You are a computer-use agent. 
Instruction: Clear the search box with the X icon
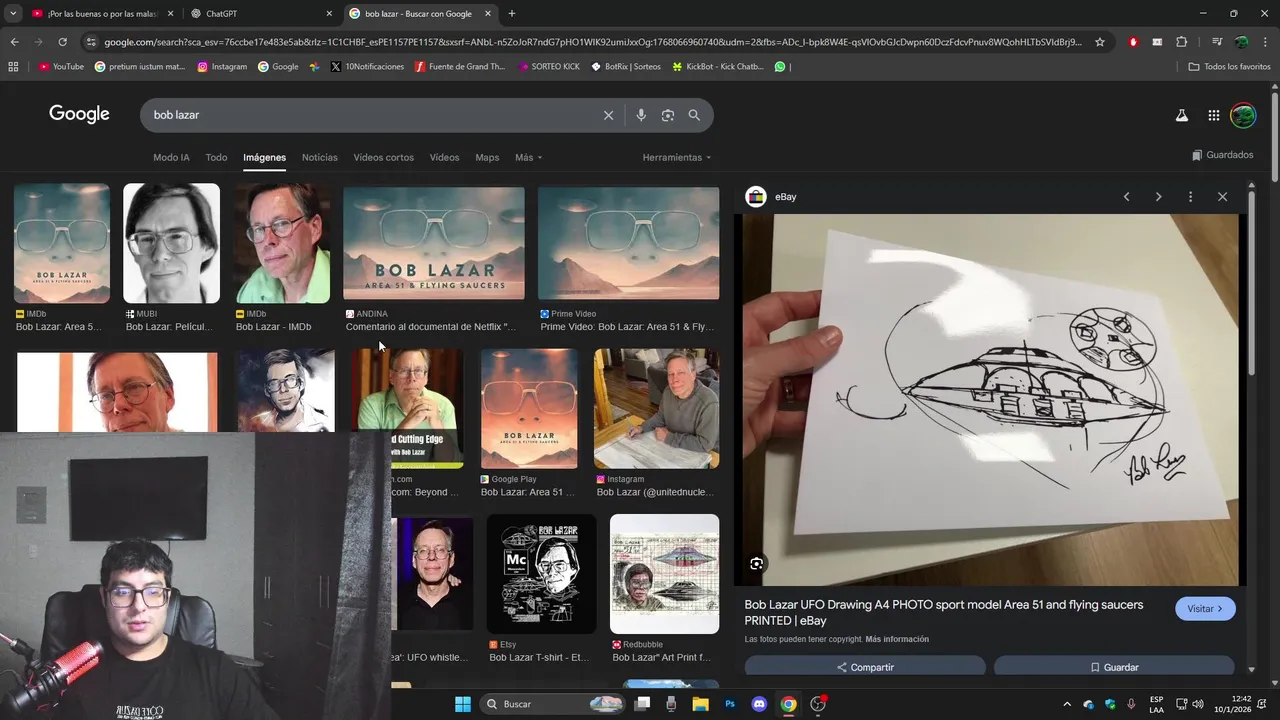point(608,115)
